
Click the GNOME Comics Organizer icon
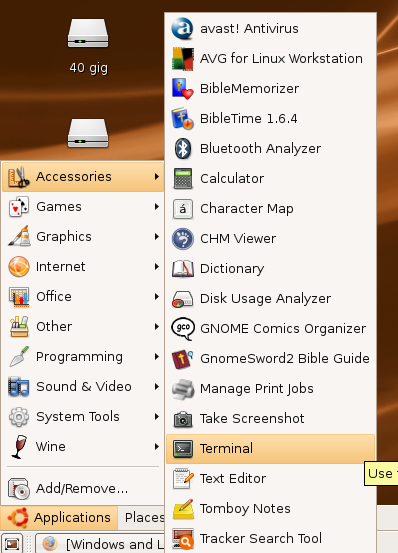click(183, 329)
